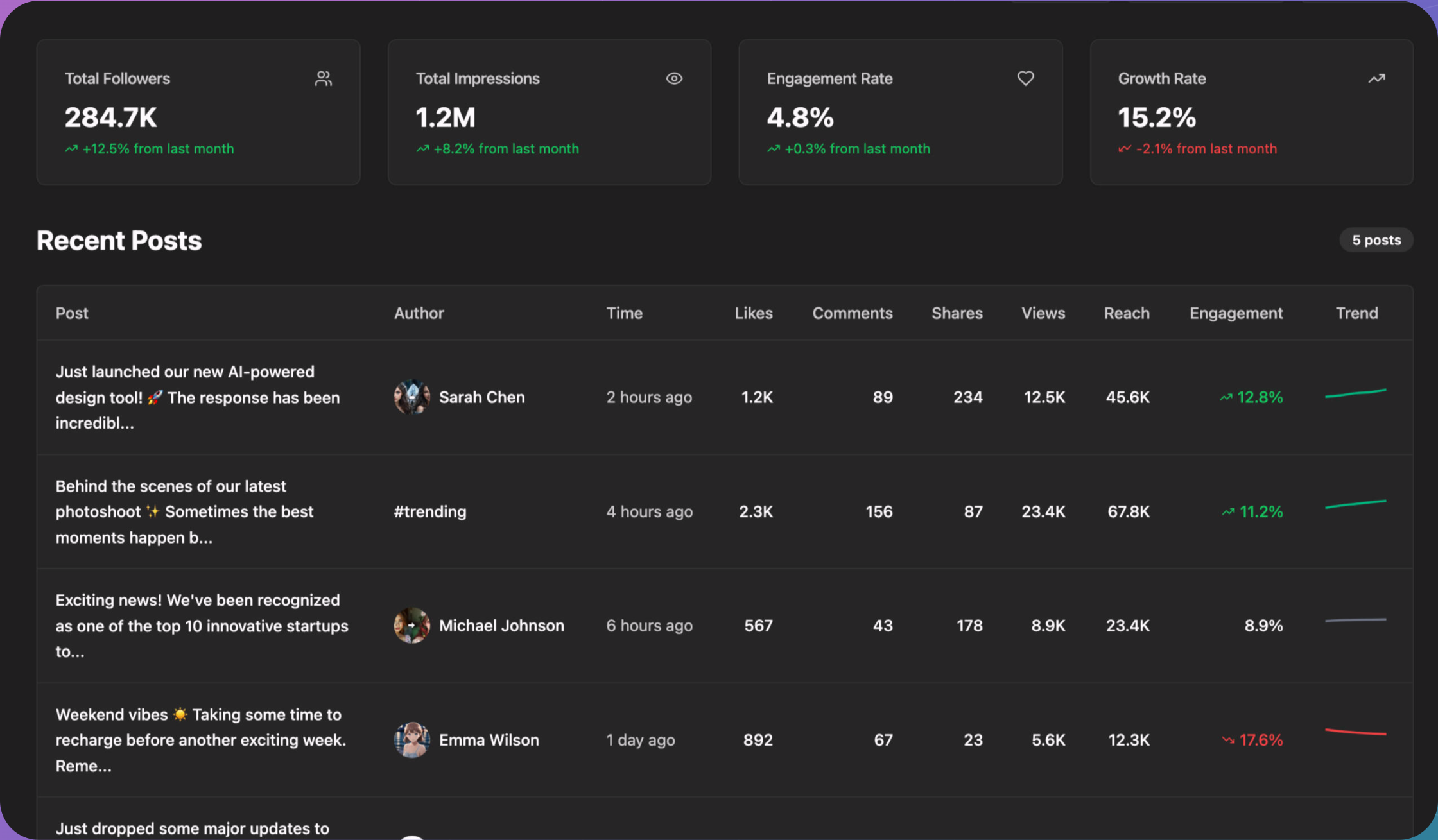
Task: Click the '6 hours ago' timestamp
Action: pos(650,626)
